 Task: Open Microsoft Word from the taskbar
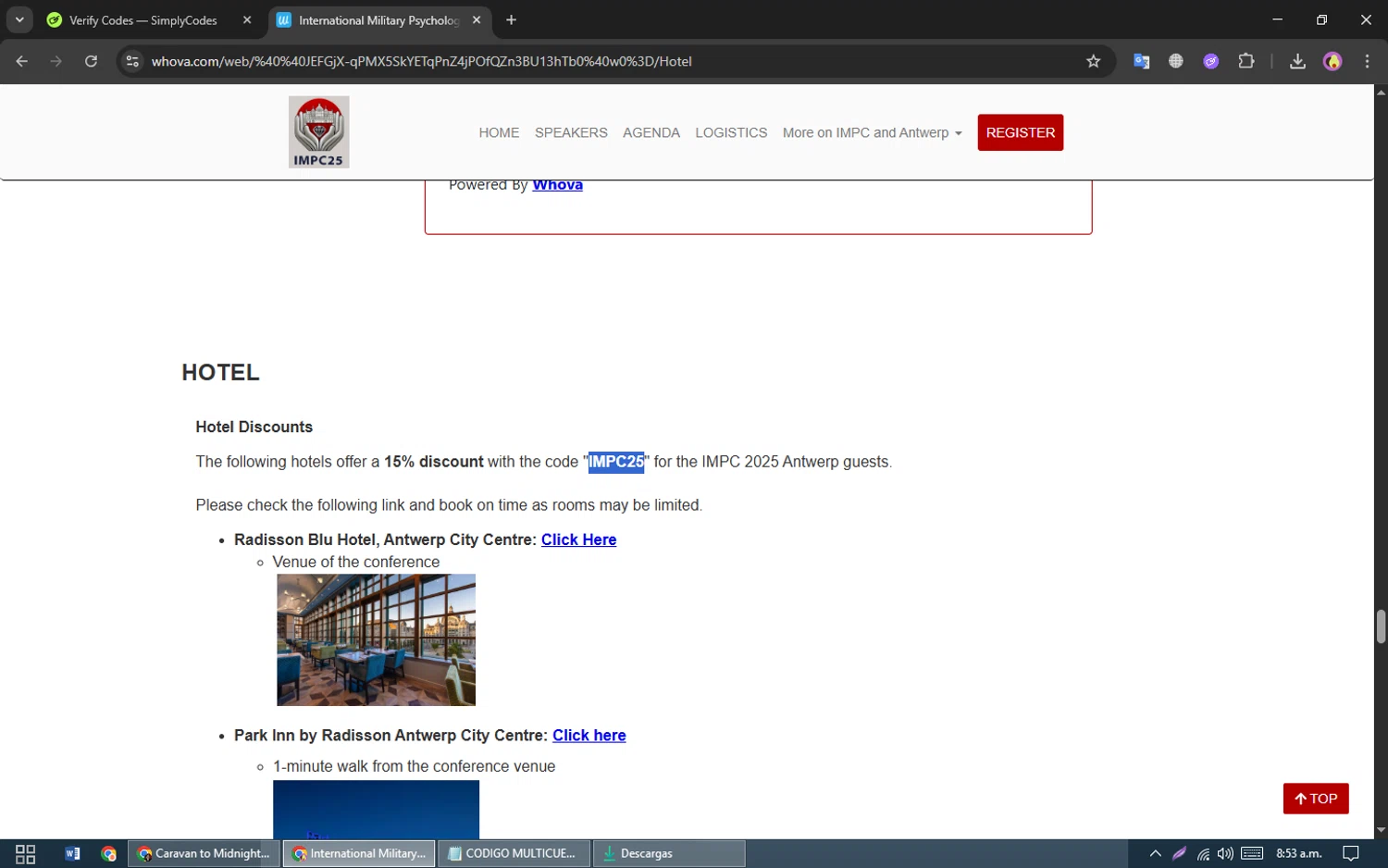click(x=72, y=854)
